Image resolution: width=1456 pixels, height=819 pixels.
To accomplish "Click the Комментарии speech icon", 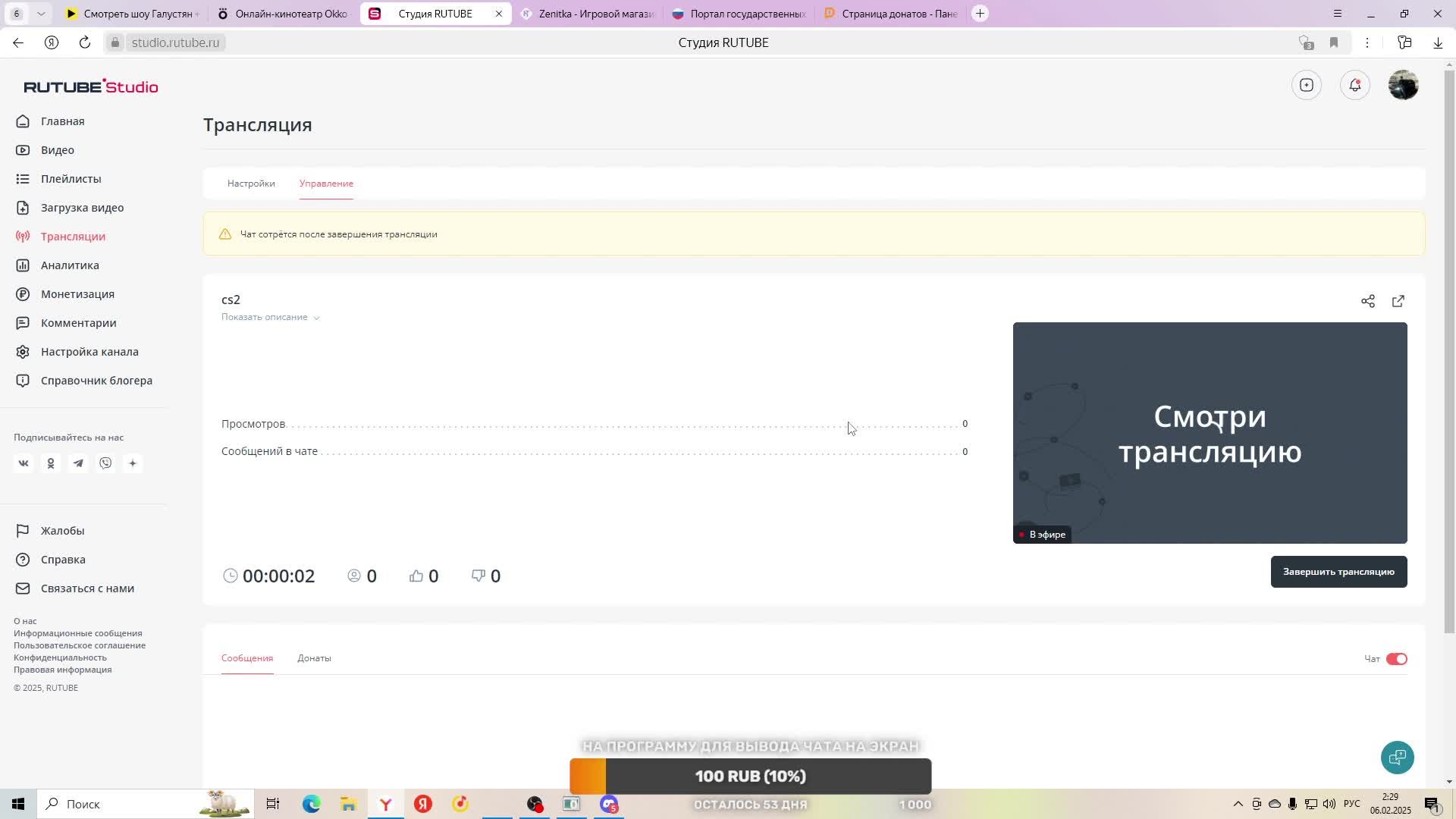I will (x=23, y=323).
